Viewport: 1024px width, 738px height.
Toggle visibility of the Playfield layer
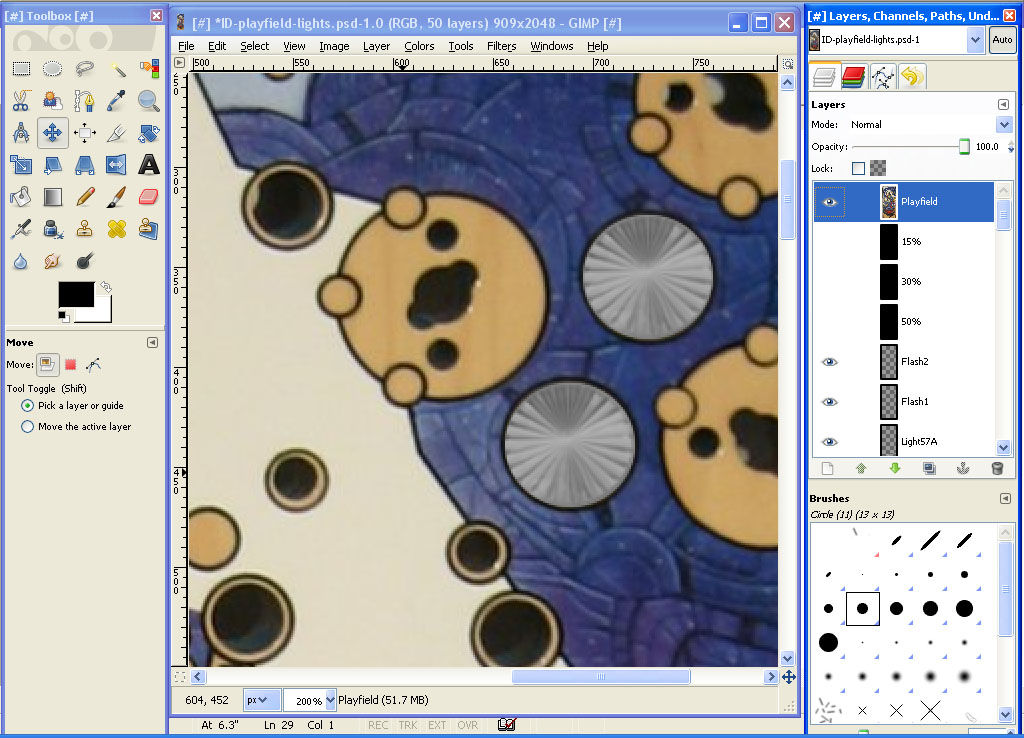pos(829,202)
